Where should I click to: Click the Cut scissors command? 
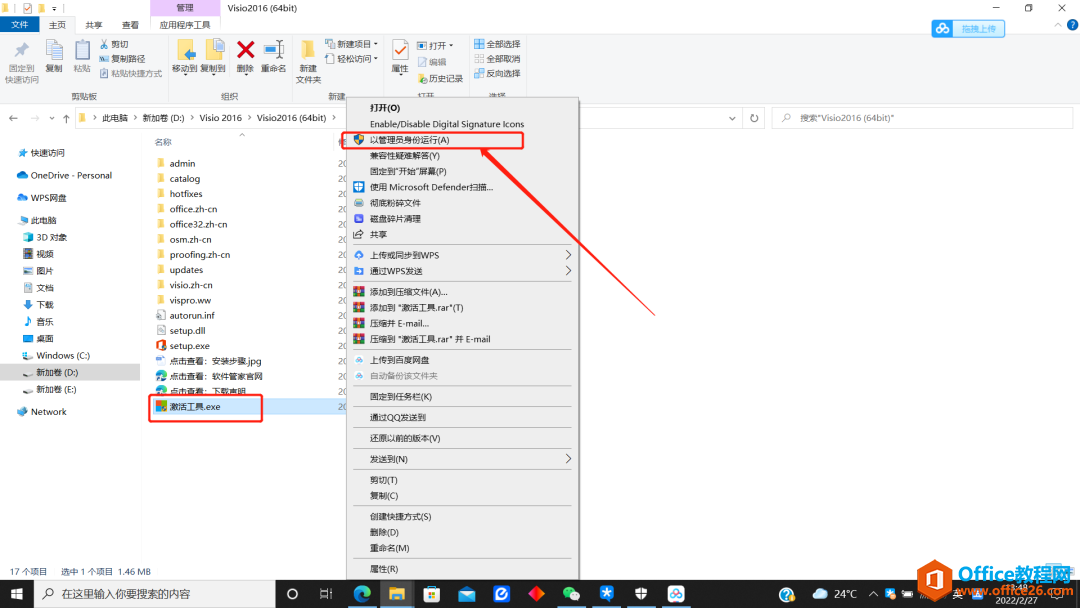click(114, 44)
